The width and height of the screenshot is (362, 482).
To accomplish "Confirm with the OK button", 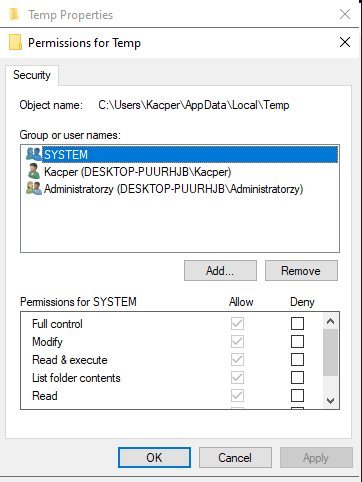I will coord(154,458).
